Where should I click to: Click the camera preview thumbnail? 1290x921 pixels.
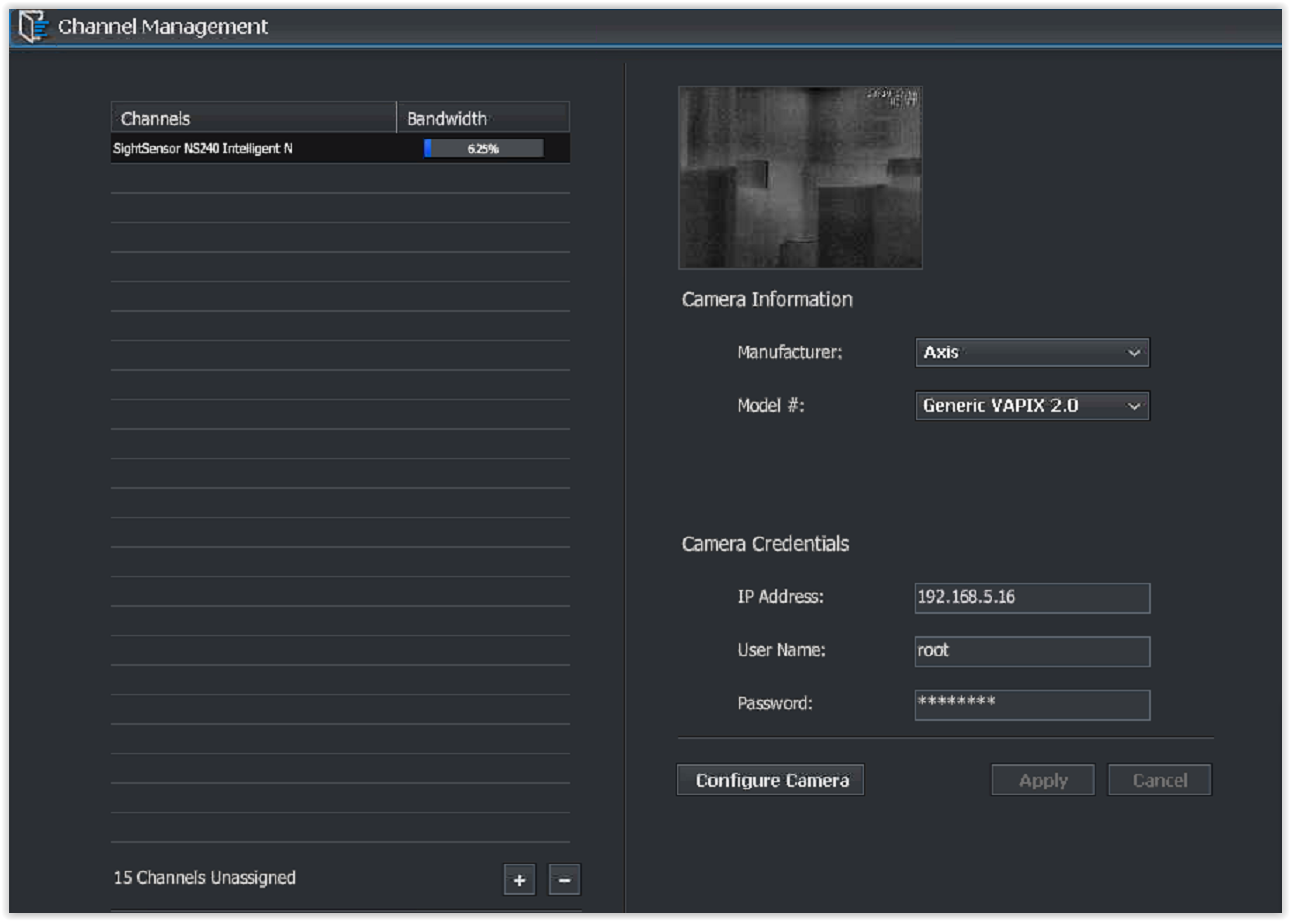(x=800, y=178)
